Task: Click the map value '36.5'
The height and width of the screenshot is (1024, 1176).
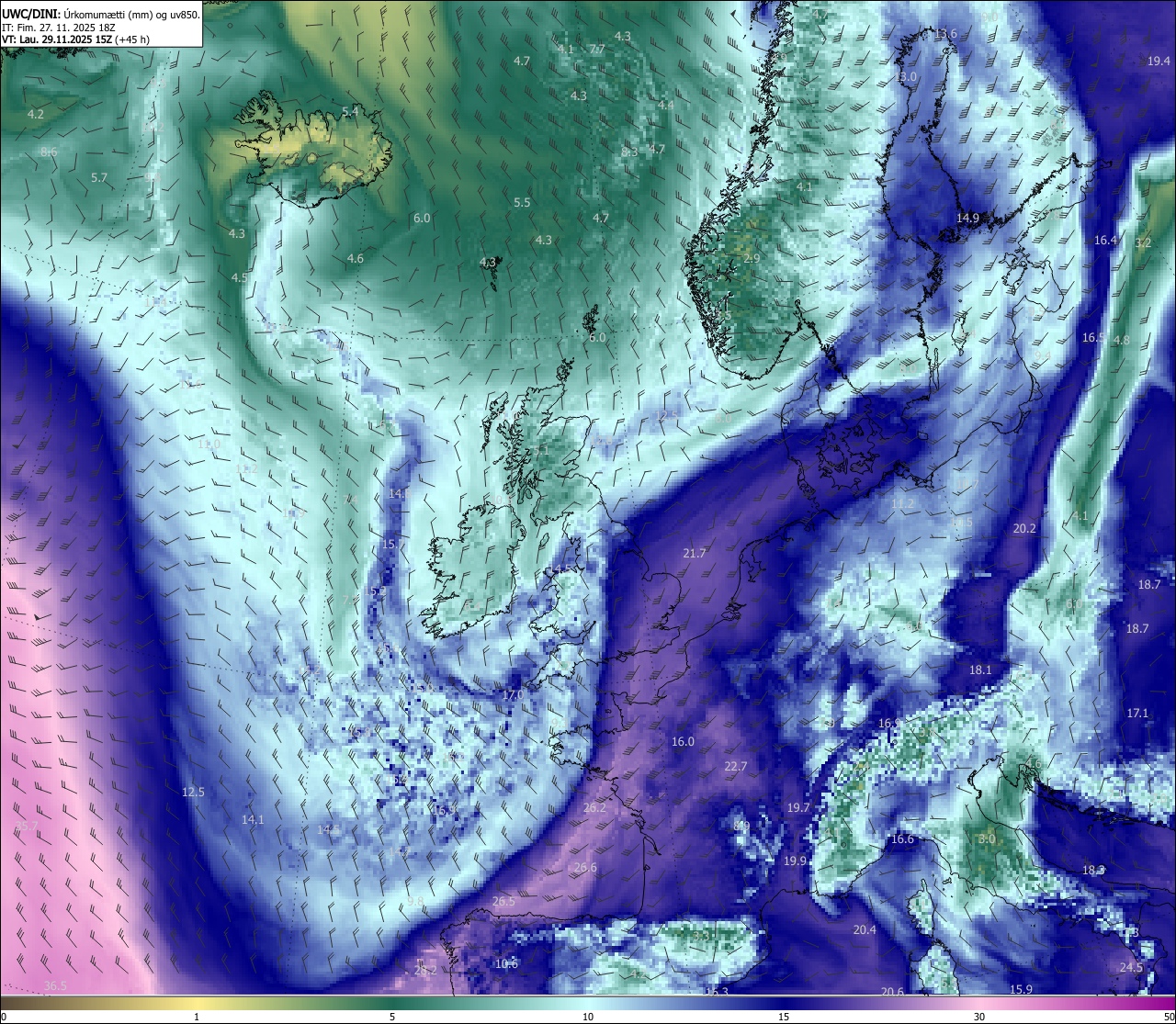Action: 55,985
